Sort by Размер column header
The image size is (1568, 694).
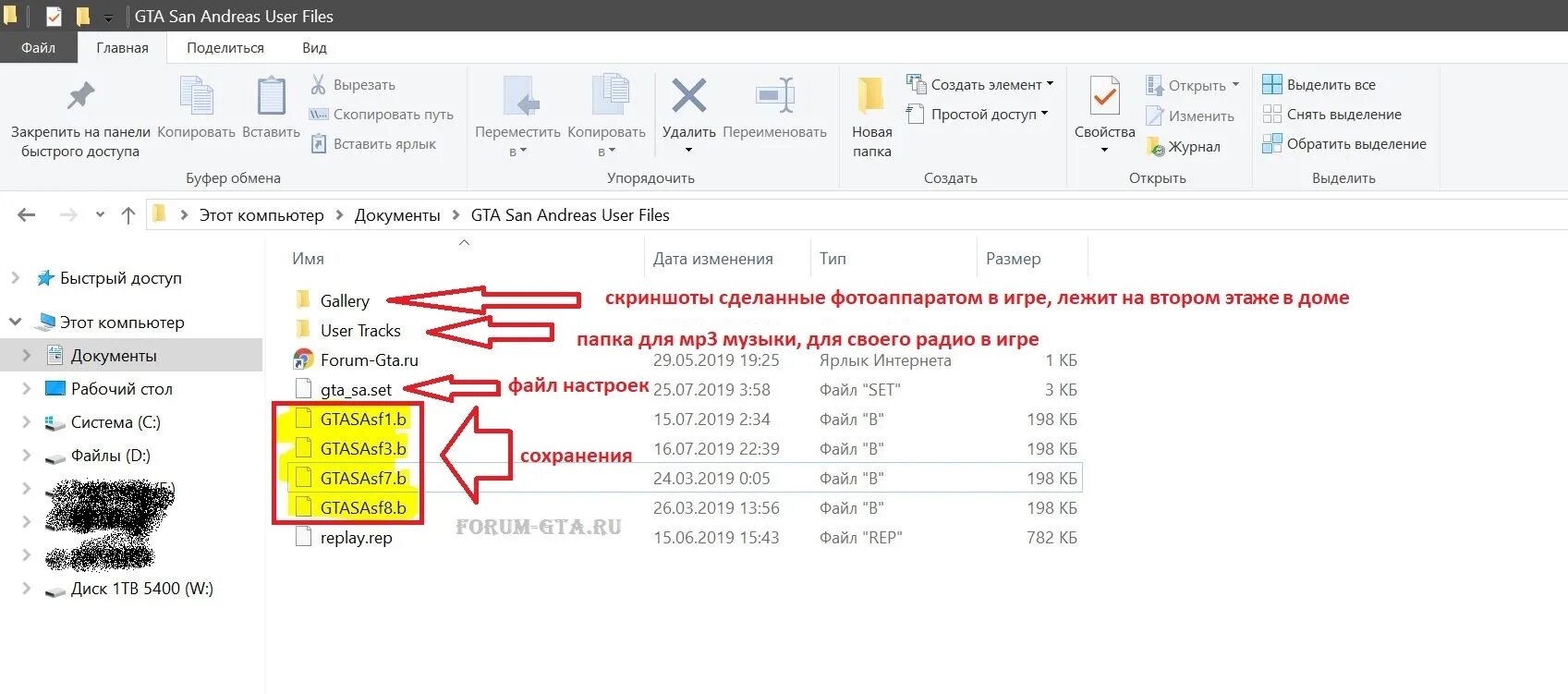[x=1013, y=259]
